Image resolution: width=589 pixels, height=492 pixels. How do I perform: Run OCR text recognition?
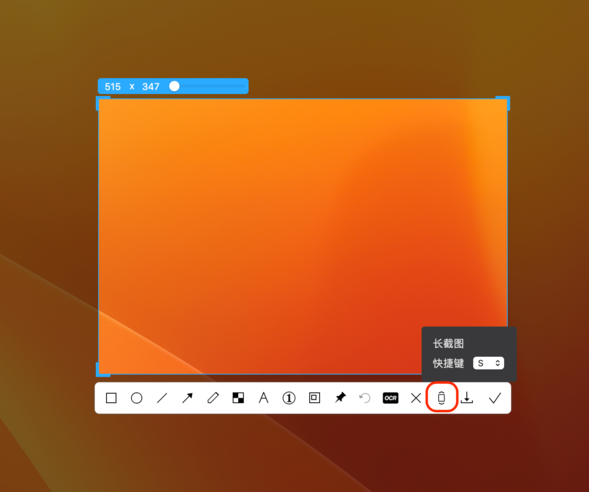390,398
